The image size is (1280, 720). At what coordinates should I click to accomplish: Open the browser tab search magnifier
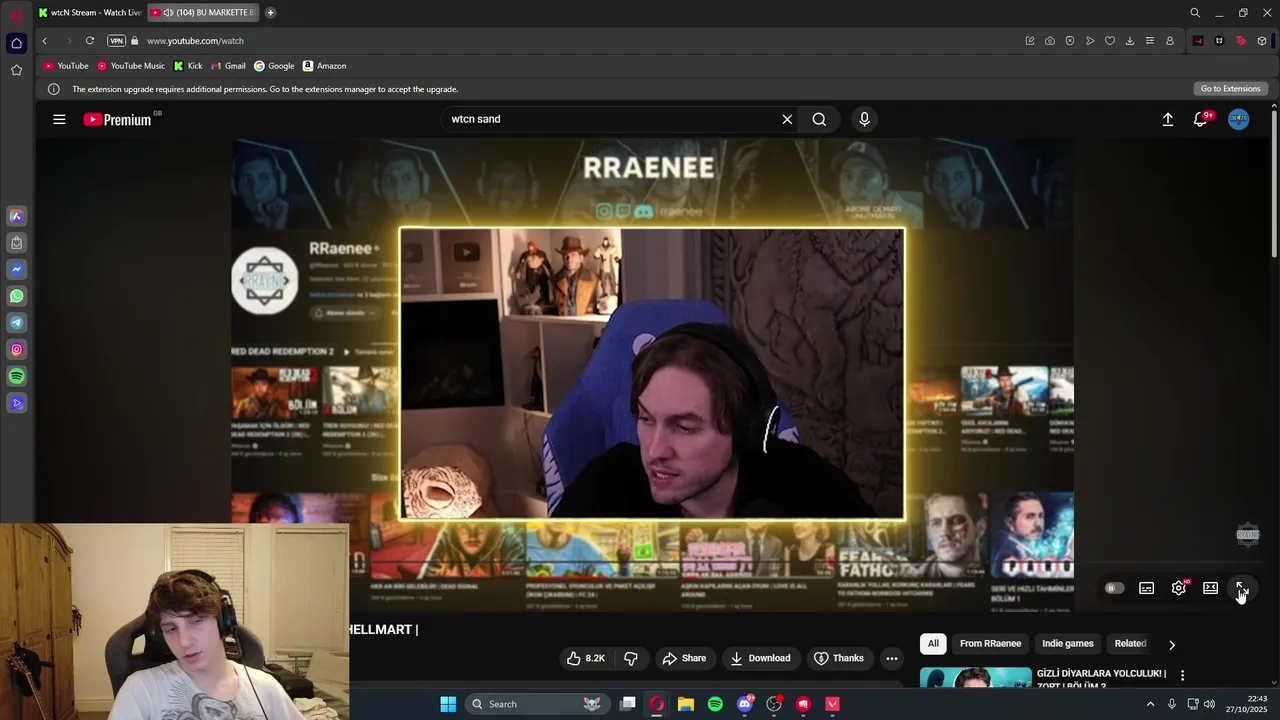(x=1195, y=13)
